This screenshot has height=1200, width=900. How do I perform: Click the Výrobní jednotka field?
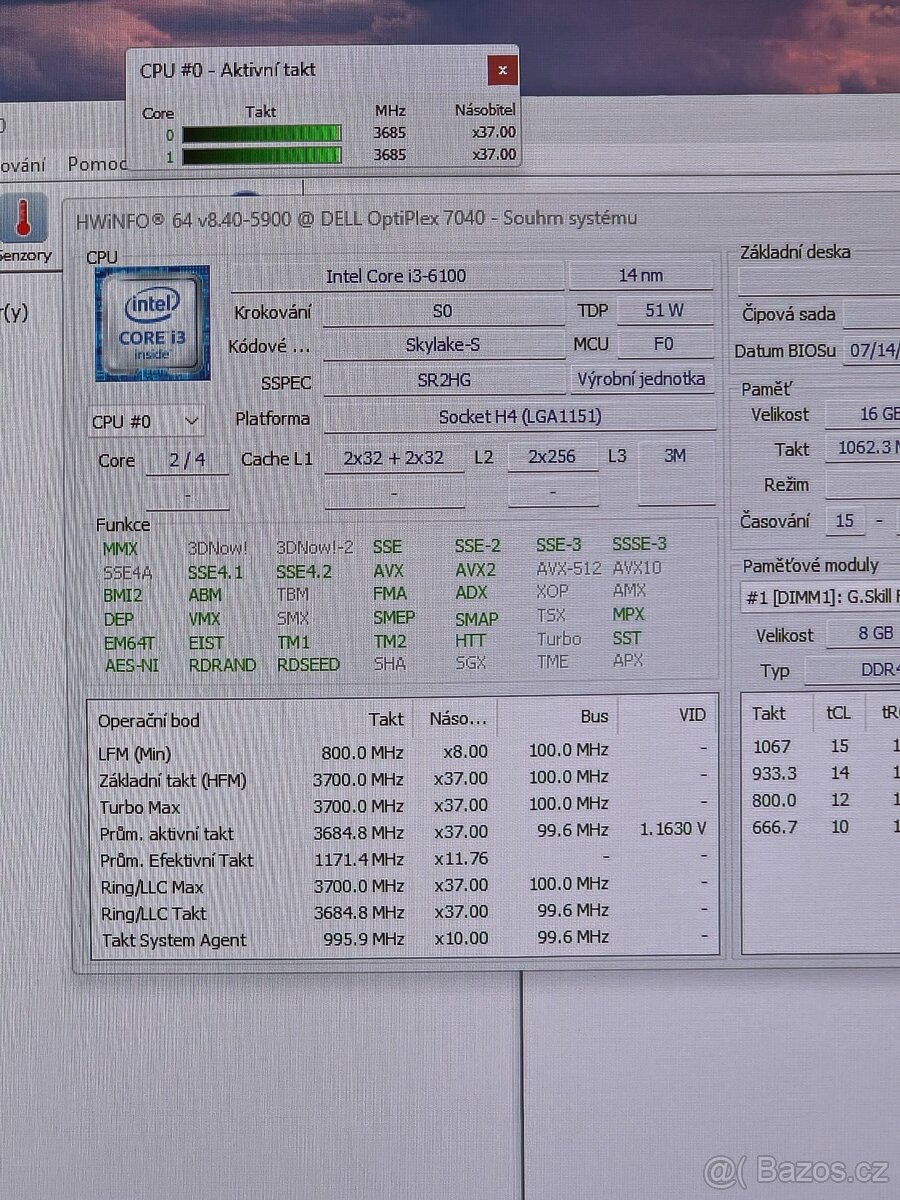641,379
